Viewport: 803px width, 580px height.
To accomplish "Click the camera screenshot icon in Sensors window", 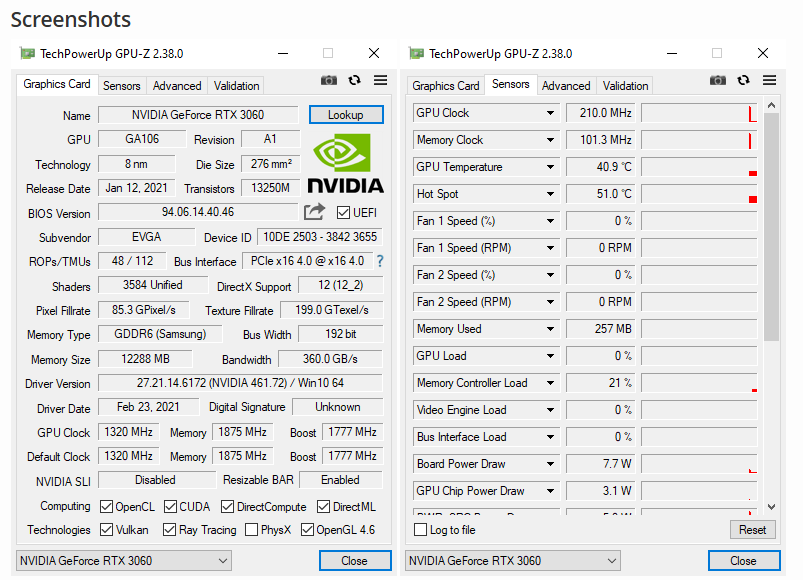I will tap(717, 80).
